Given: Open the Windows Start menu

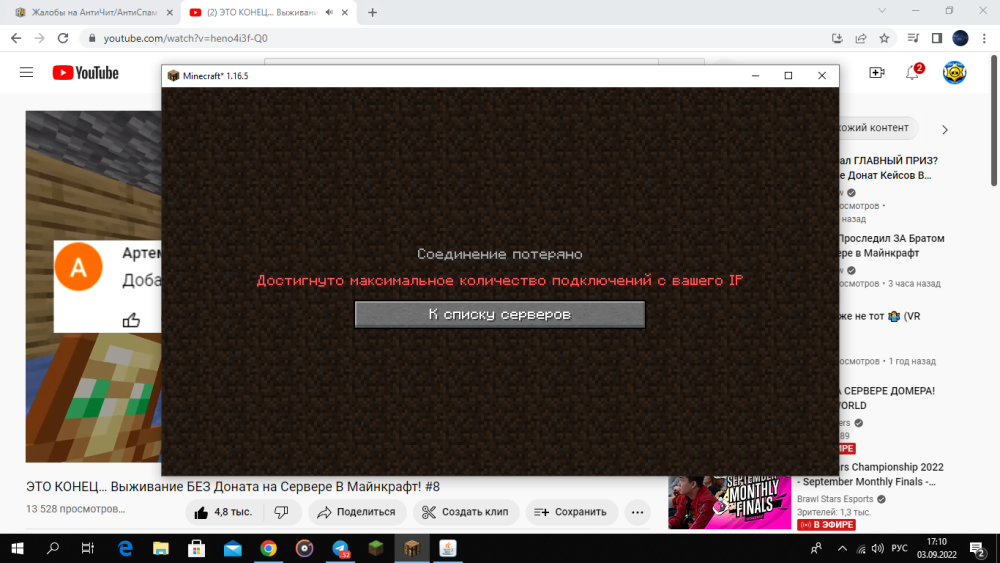Looking at the screenshot, I should pos(17,548).
